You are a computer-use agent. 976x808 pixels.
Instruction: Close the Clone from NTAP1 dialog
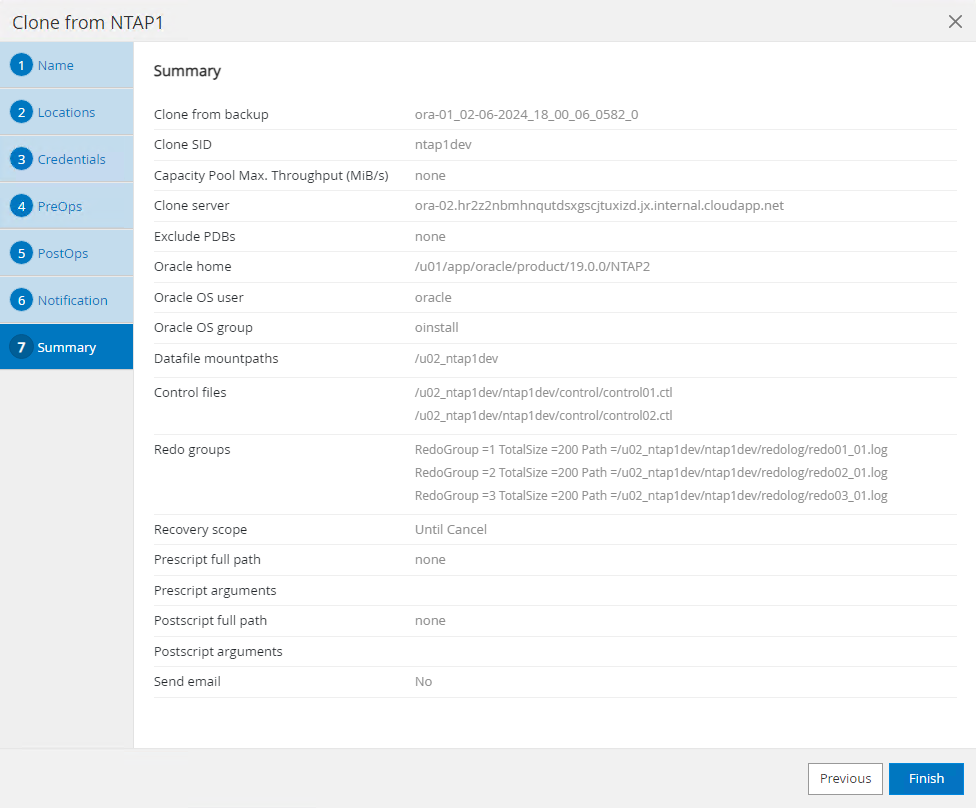tap(955, 22)
